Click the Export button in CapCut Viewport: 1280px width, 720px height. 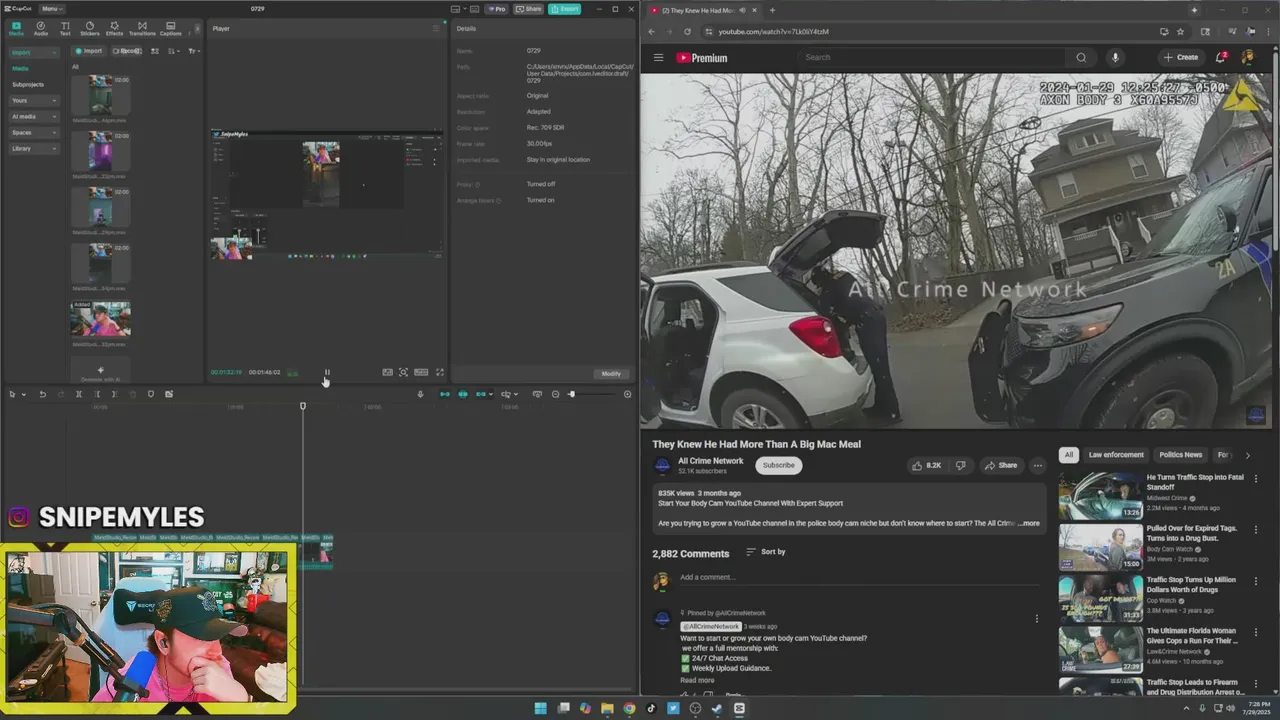point(566,9)
